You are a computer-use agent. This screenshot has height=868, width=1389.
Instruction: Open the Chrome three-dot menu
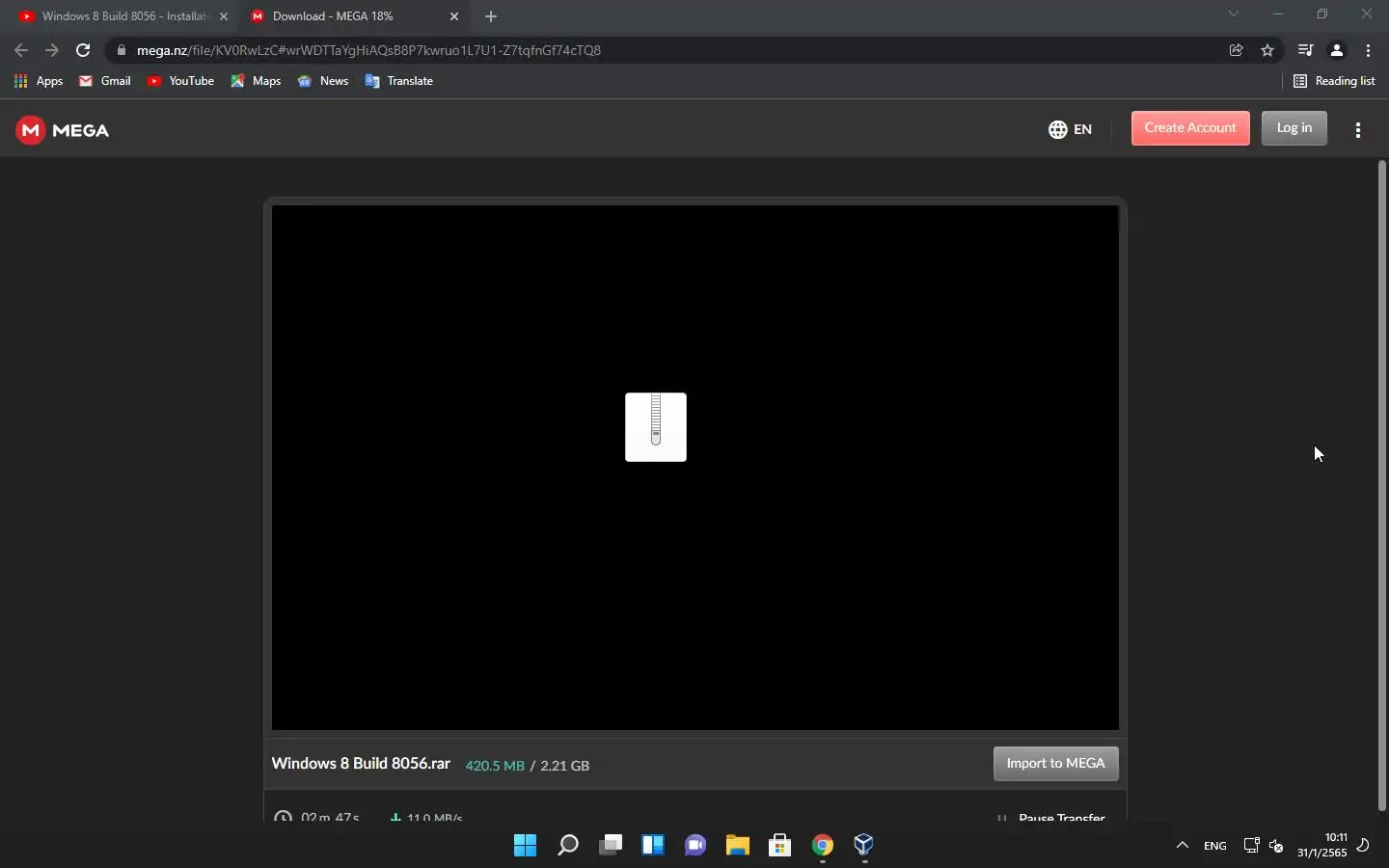click(x=1369, y=50)
